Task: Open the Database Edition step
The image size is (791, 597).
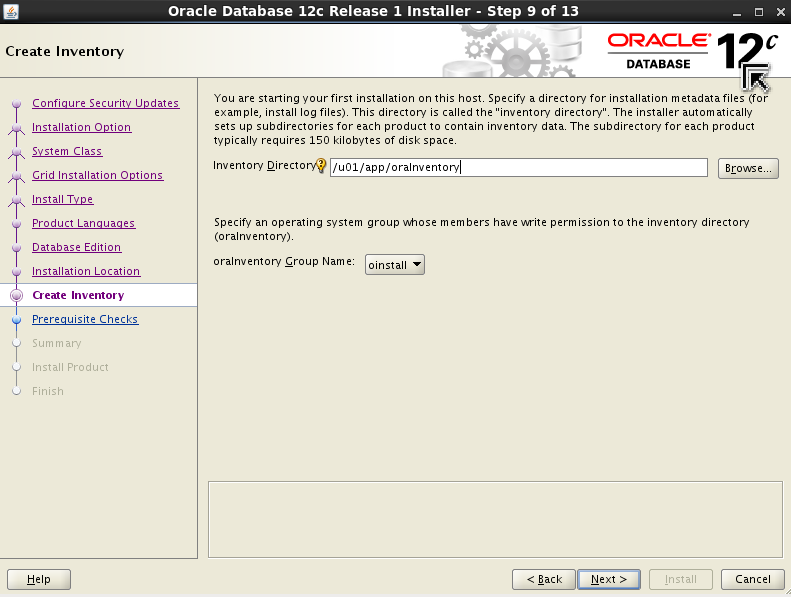Action: pos(76,247)
